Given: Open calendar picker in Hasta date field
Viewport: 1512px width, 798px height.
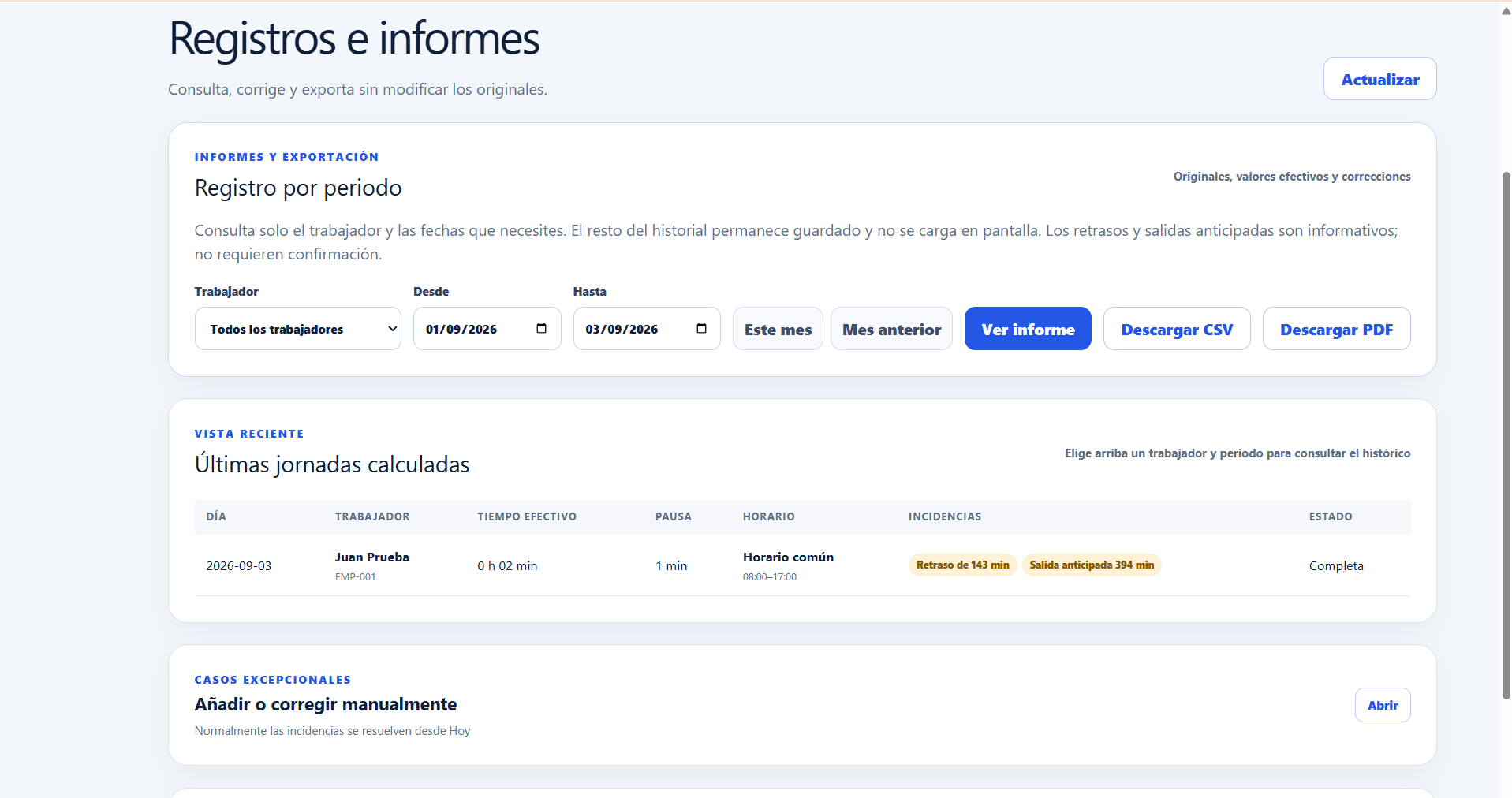Looking at the screenshot, I should click(x=701, y=329).
